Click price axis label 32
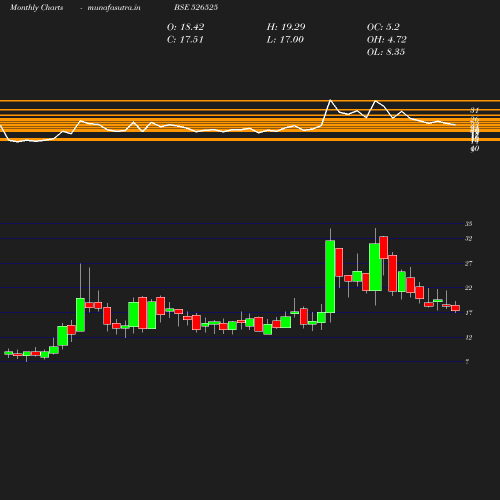The height and width of the screenshot is (500, 500). click(x=468, y=239)
